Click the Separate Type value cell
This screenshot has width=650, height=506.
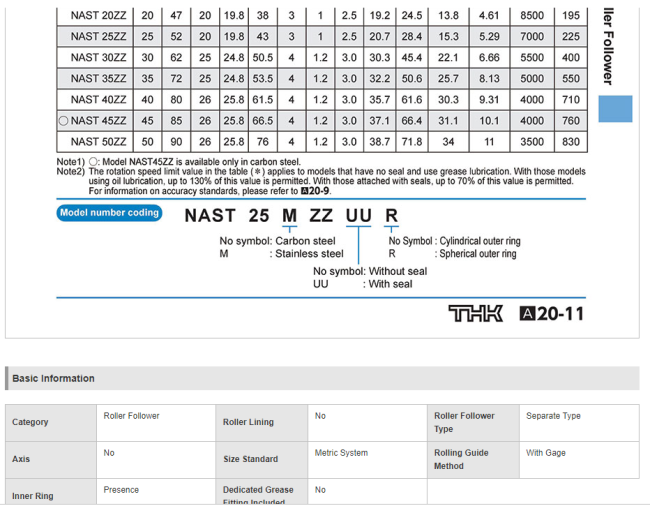pyautogui.click(x=553, y=416)
